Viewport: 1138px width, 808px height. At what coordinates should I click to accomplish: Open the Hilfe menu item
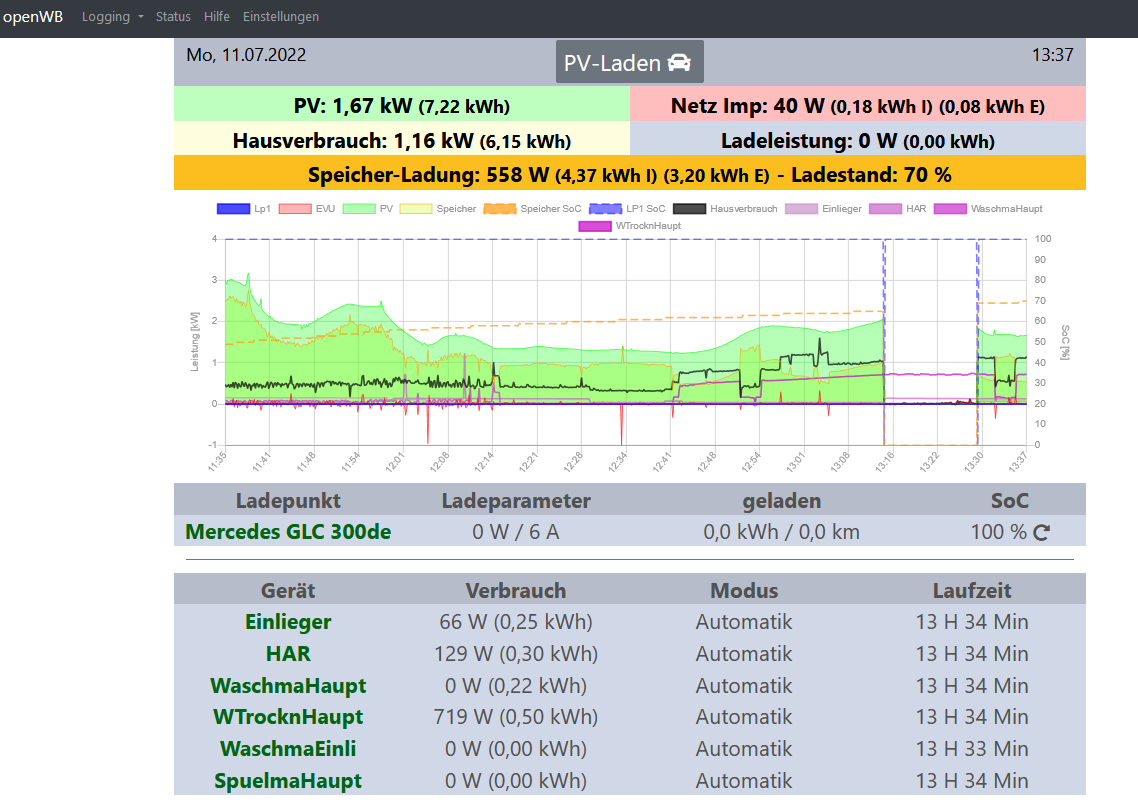pyautogui.click(x=216, y=17)
